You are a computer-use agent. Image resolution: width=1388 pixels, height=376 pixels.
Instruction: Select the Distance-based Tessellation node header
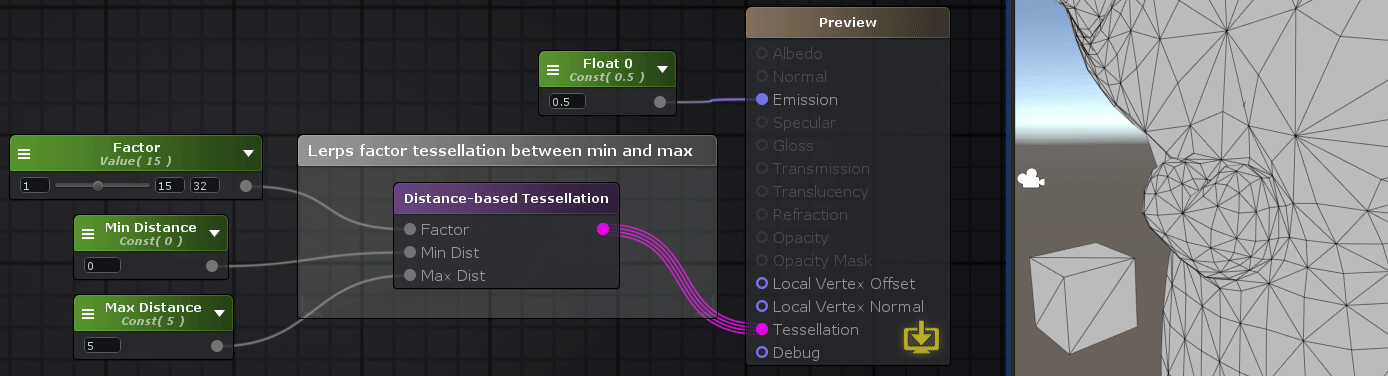506,198
